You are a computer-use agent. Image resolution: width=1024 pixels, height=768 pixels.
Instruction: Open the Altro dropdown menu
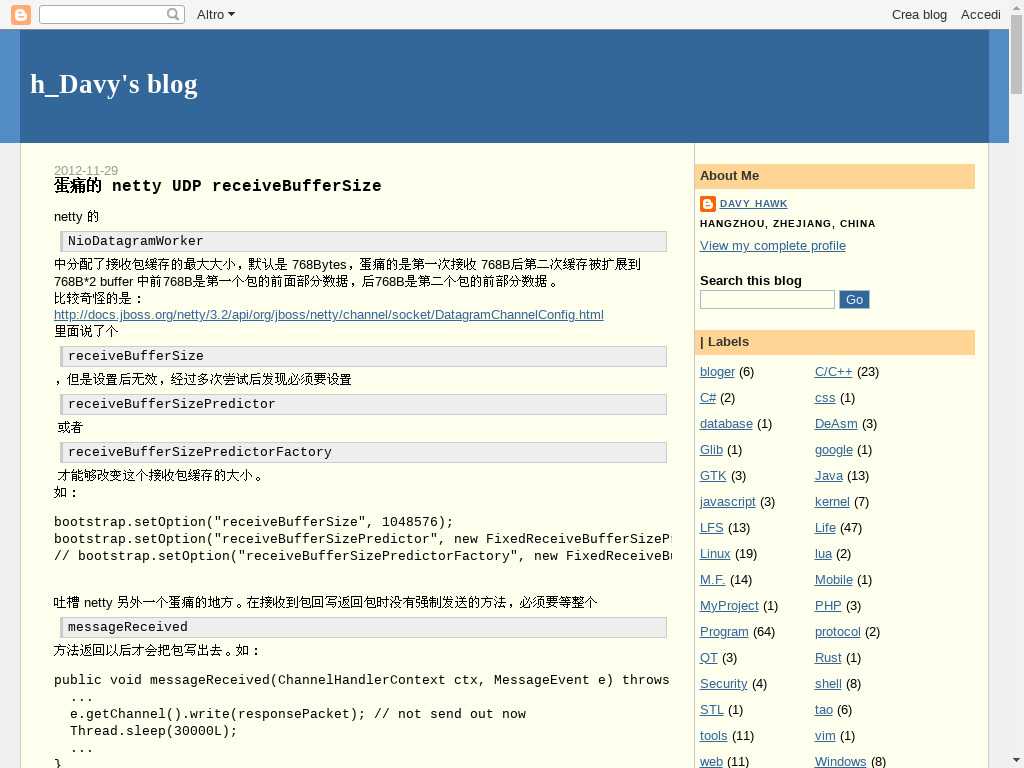pos(216,14)
